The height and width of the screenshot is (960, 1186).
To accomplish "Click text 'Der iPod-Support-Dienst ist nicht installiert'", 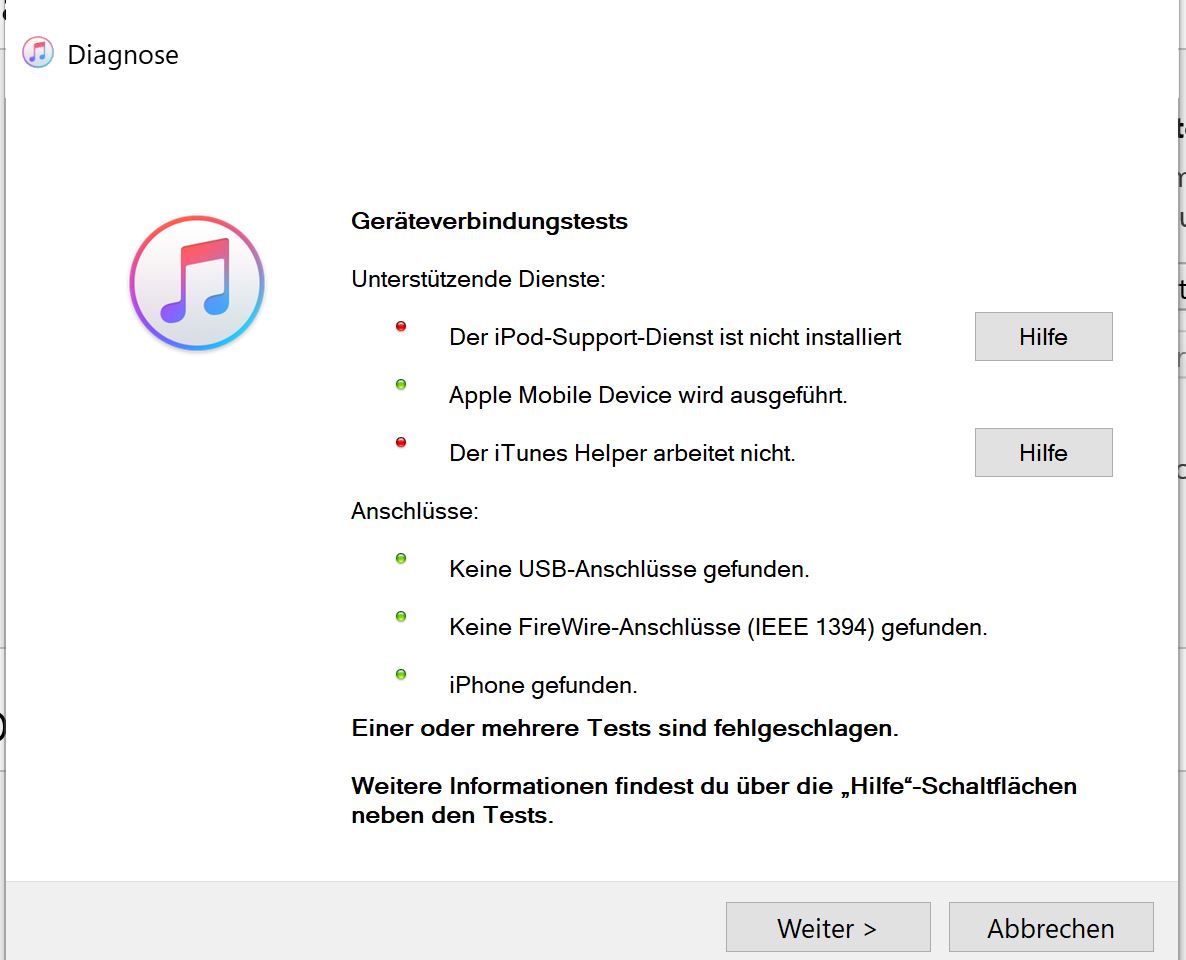I will point(675,337).
